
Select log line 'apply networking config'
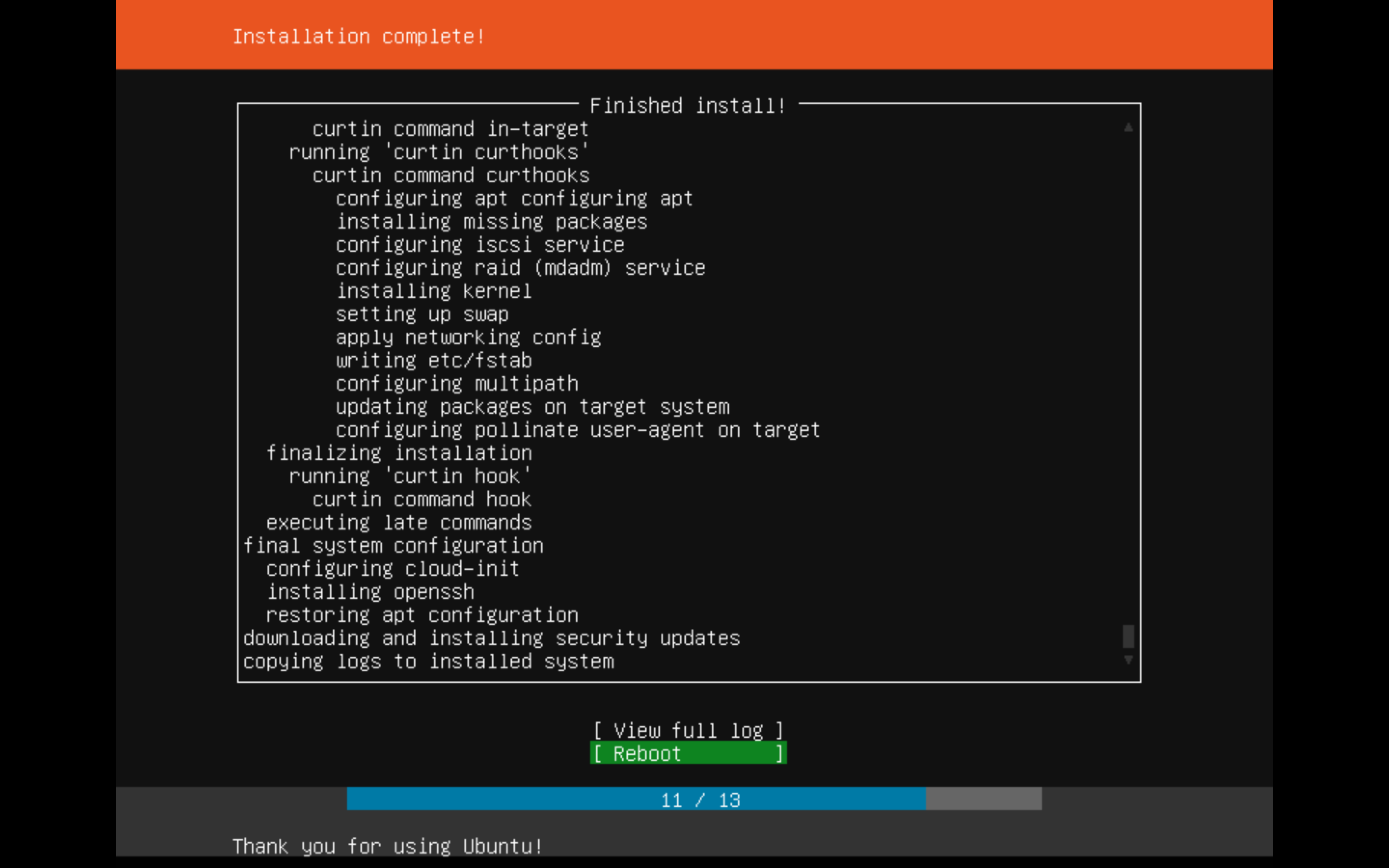pyautogui.click(x=468, y=338)
